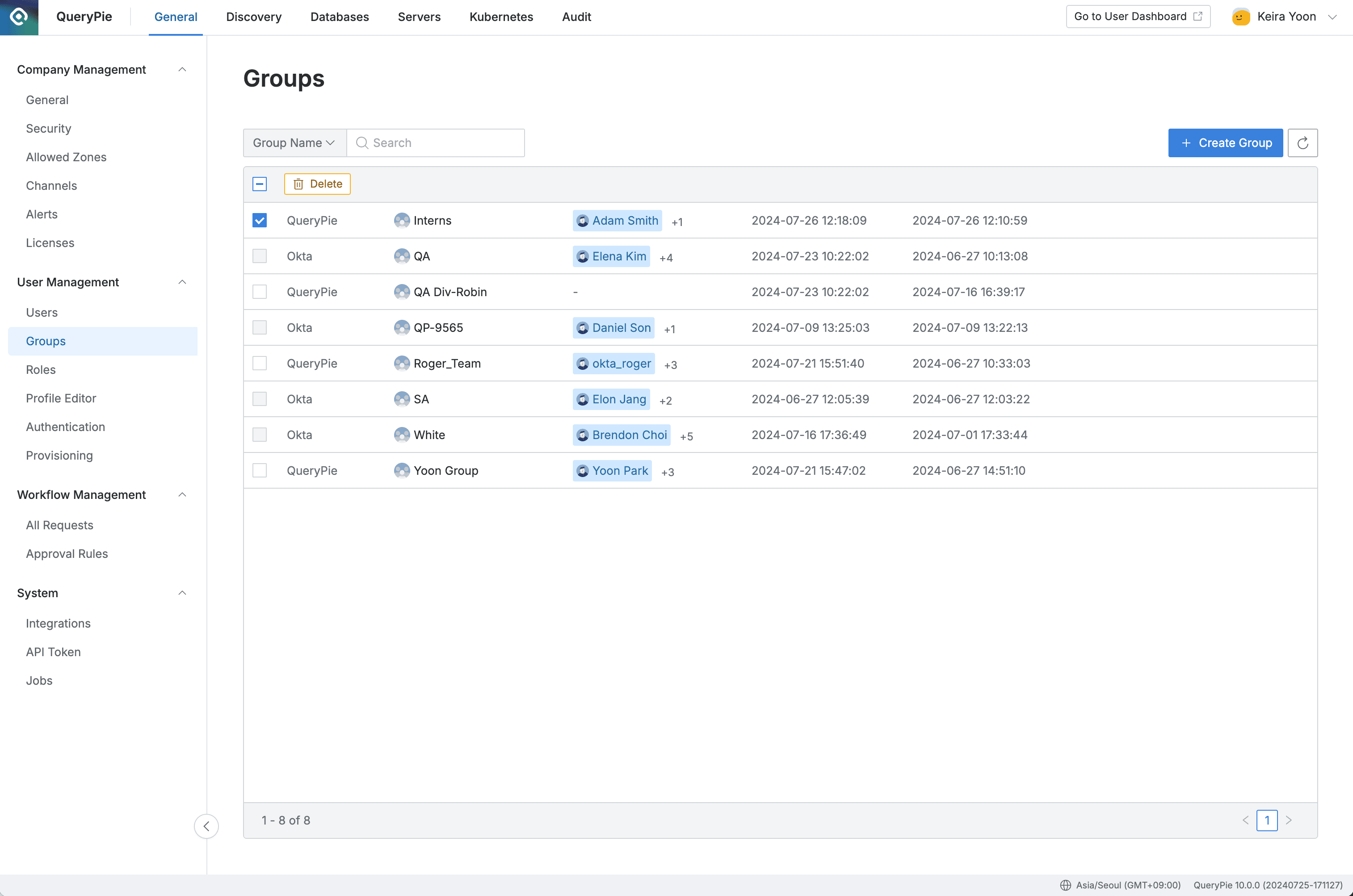Click the select-all checkbox in the table header
The width and height of the screenshot is (1353, 896).
260,184
